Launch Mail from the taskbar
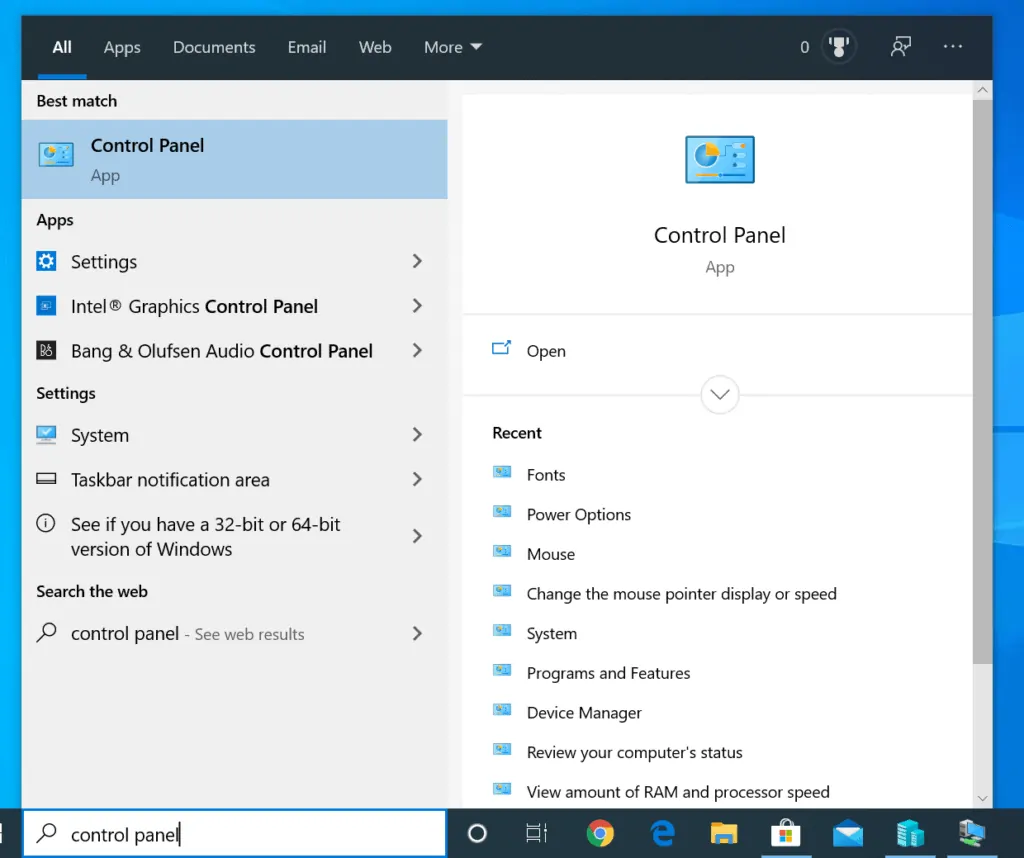The width and height of the screenshot is (1024, 858). (x=848, y=832)
